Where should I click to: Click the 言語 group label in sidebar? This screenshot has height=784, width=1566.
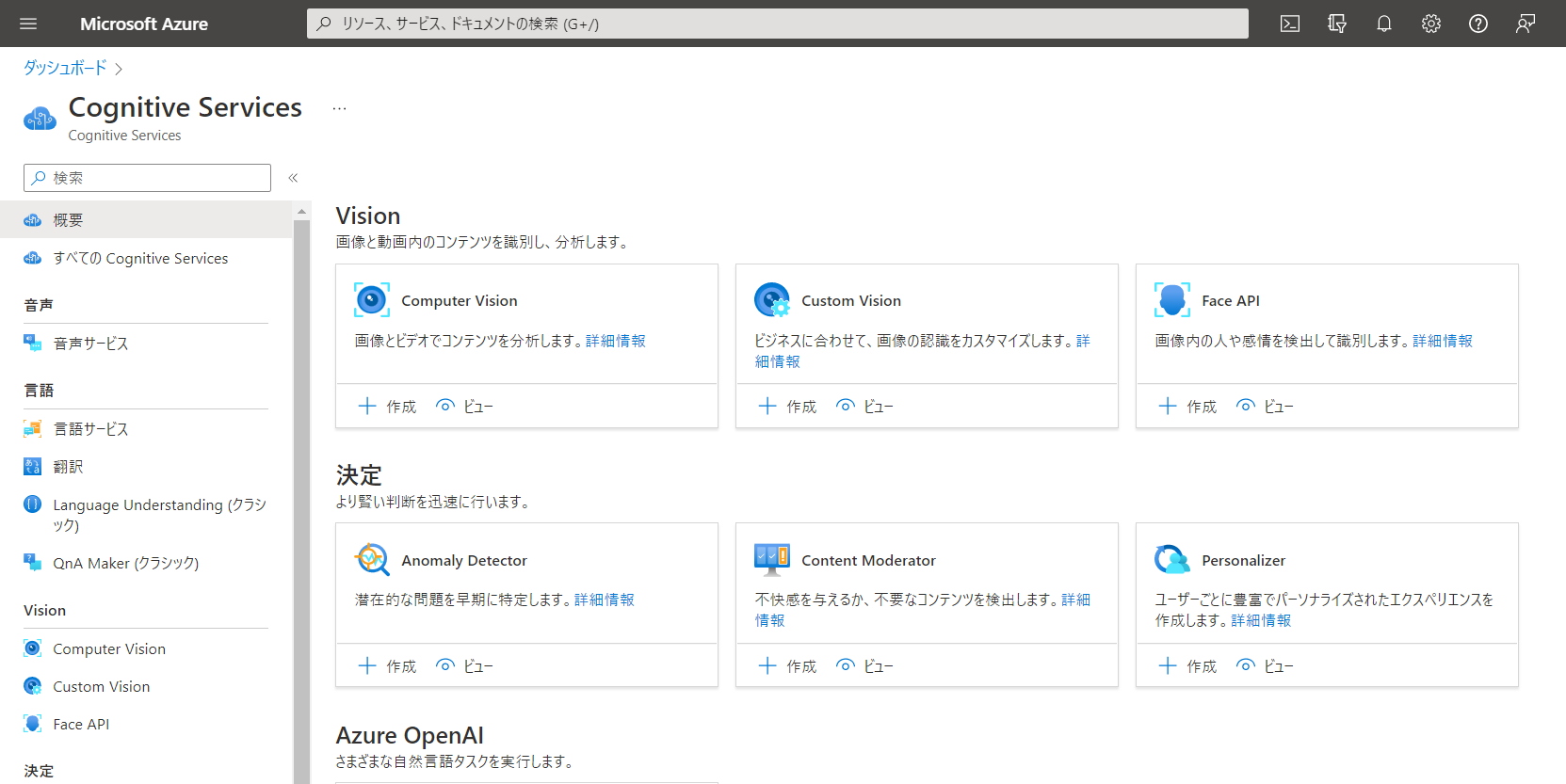click(39, 390)
